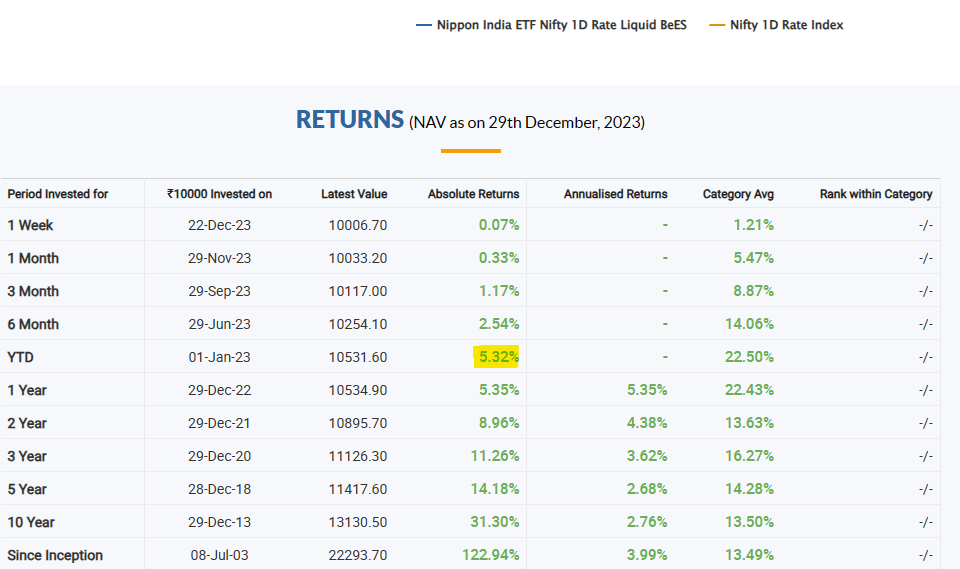960x569 pixels.
Task: Select the YTD row label
Action: coord(20,358)
